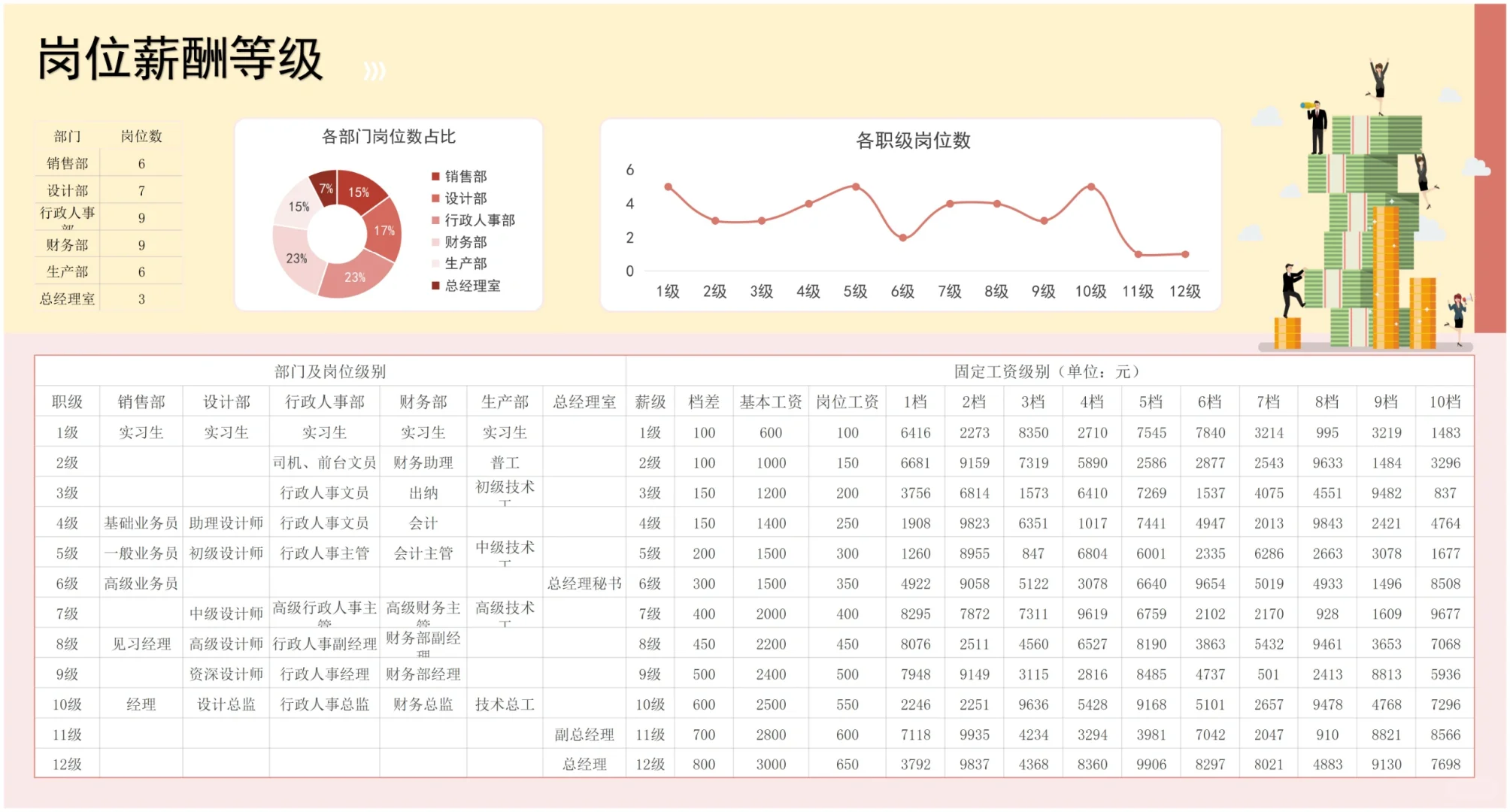Click the 10级 peak point on the line chart
The image size is (1510, 812).
pos(1090,186)
